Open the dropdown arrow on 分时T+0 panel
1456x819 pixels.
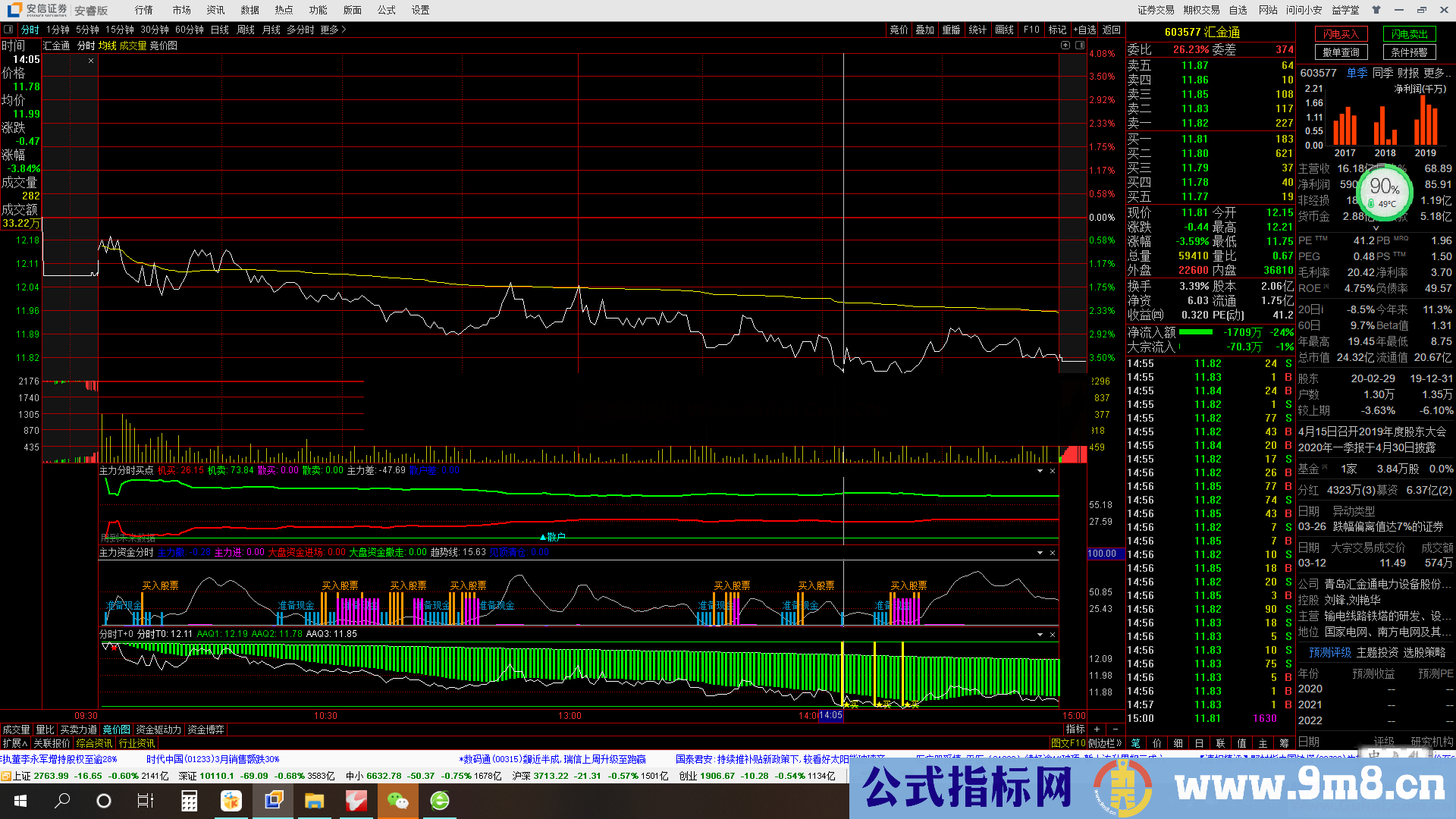(x=1040, y=634)
